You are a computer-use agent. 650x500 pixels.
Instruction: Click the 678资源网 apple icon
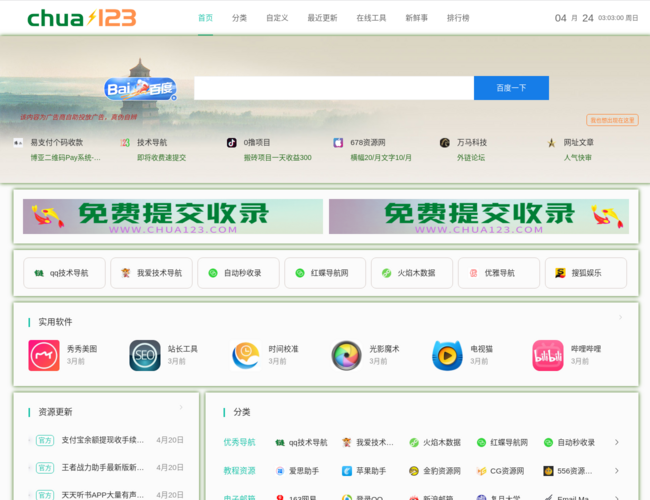point(338,143)
